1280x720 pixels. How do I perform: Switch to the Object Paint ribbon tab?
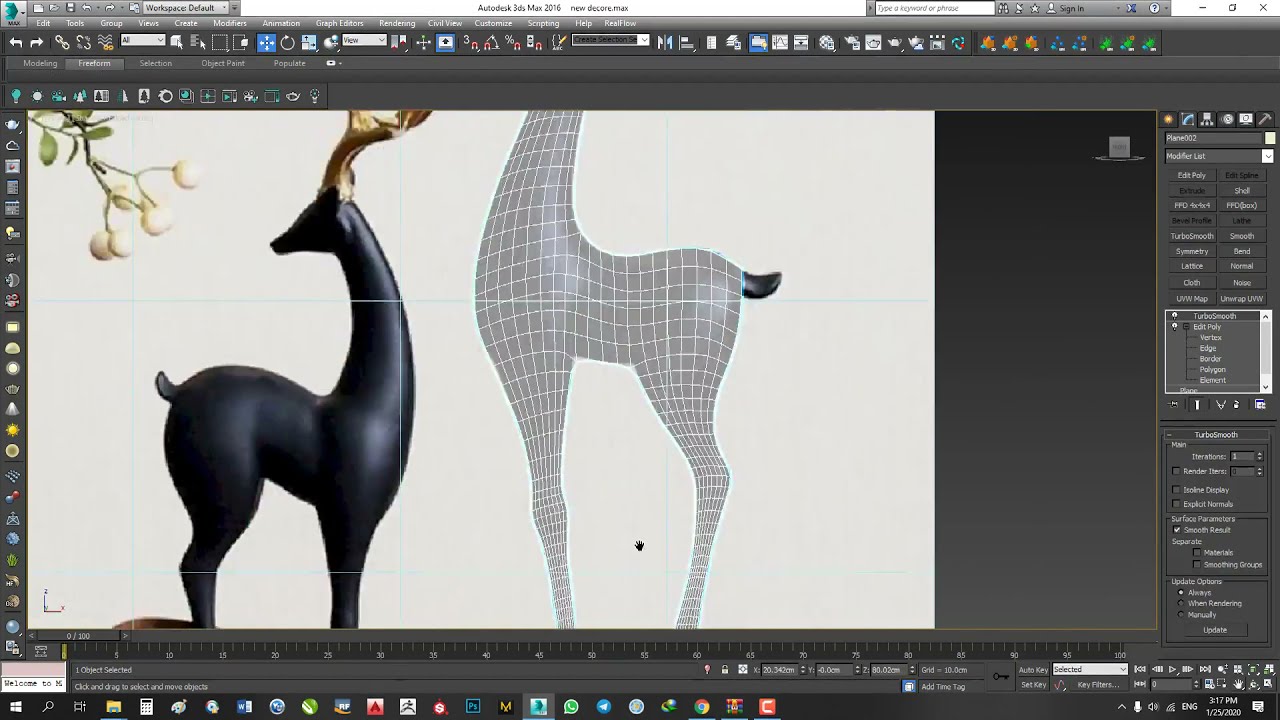223,63
